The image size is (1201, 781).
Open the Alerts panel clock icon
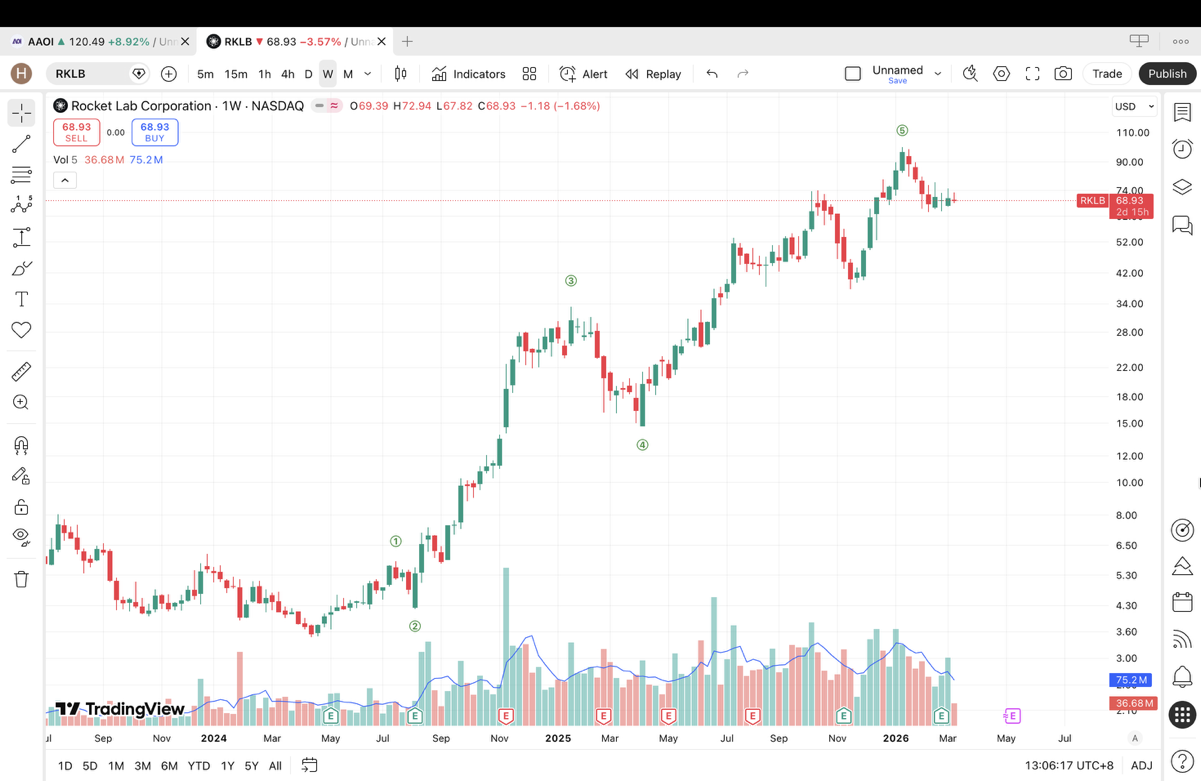(x=1182, y=149)
